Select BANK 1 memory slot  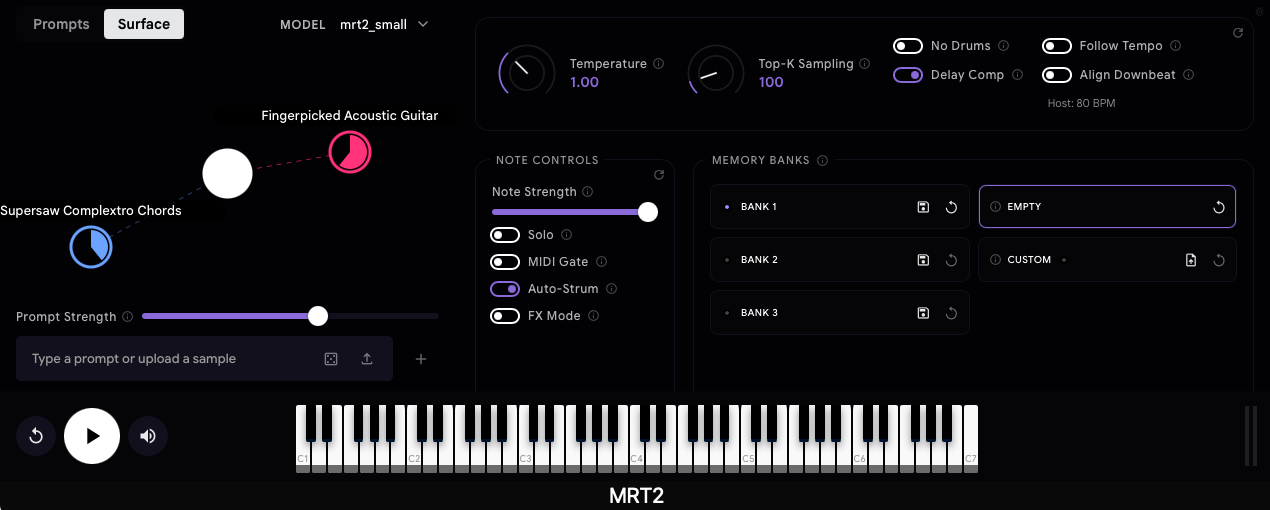click(840, 207)
